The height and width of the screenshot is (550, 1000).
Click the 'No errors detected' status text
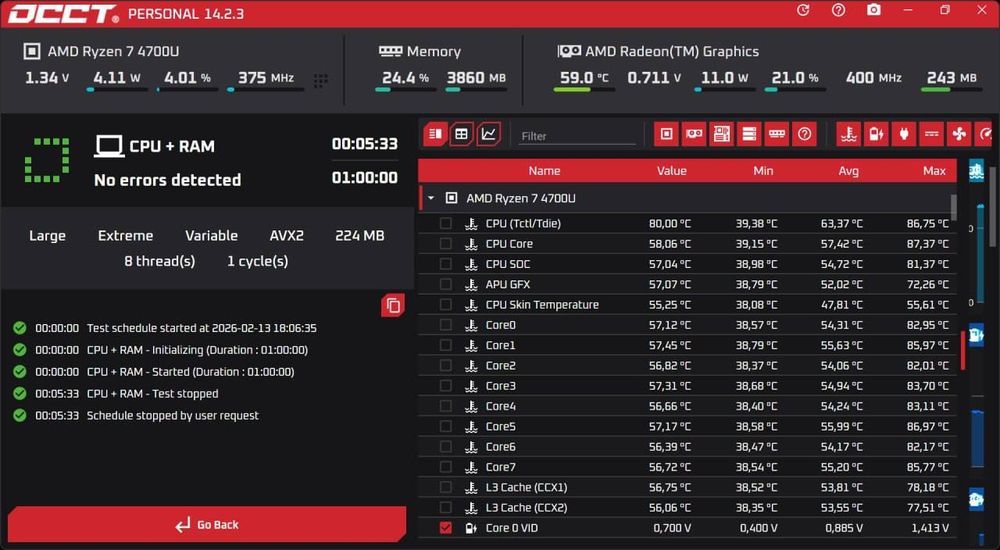[168, 180]
